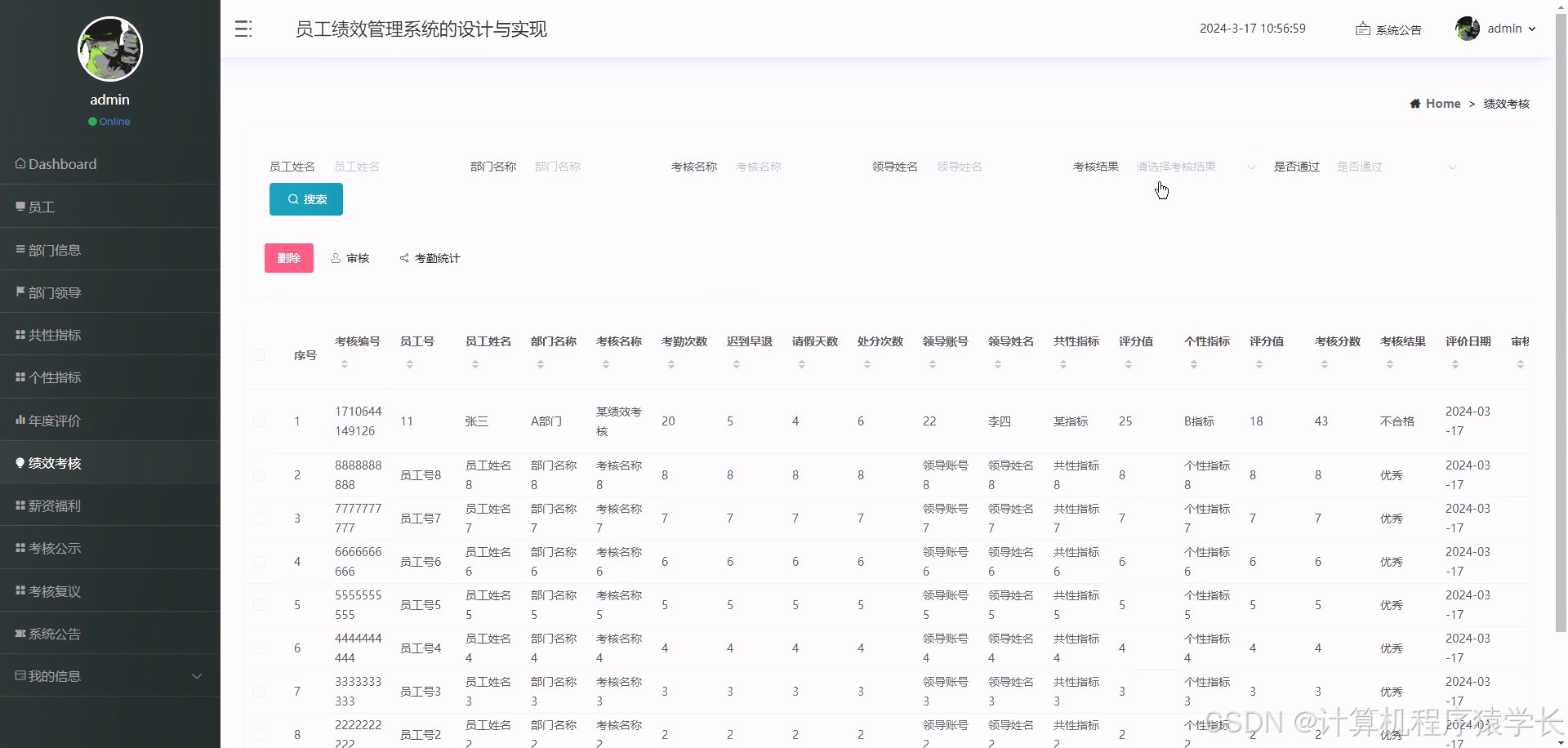The image size is (1568, 748).
Task: Click the blue 搜索 button
Action: pos(306,199)
